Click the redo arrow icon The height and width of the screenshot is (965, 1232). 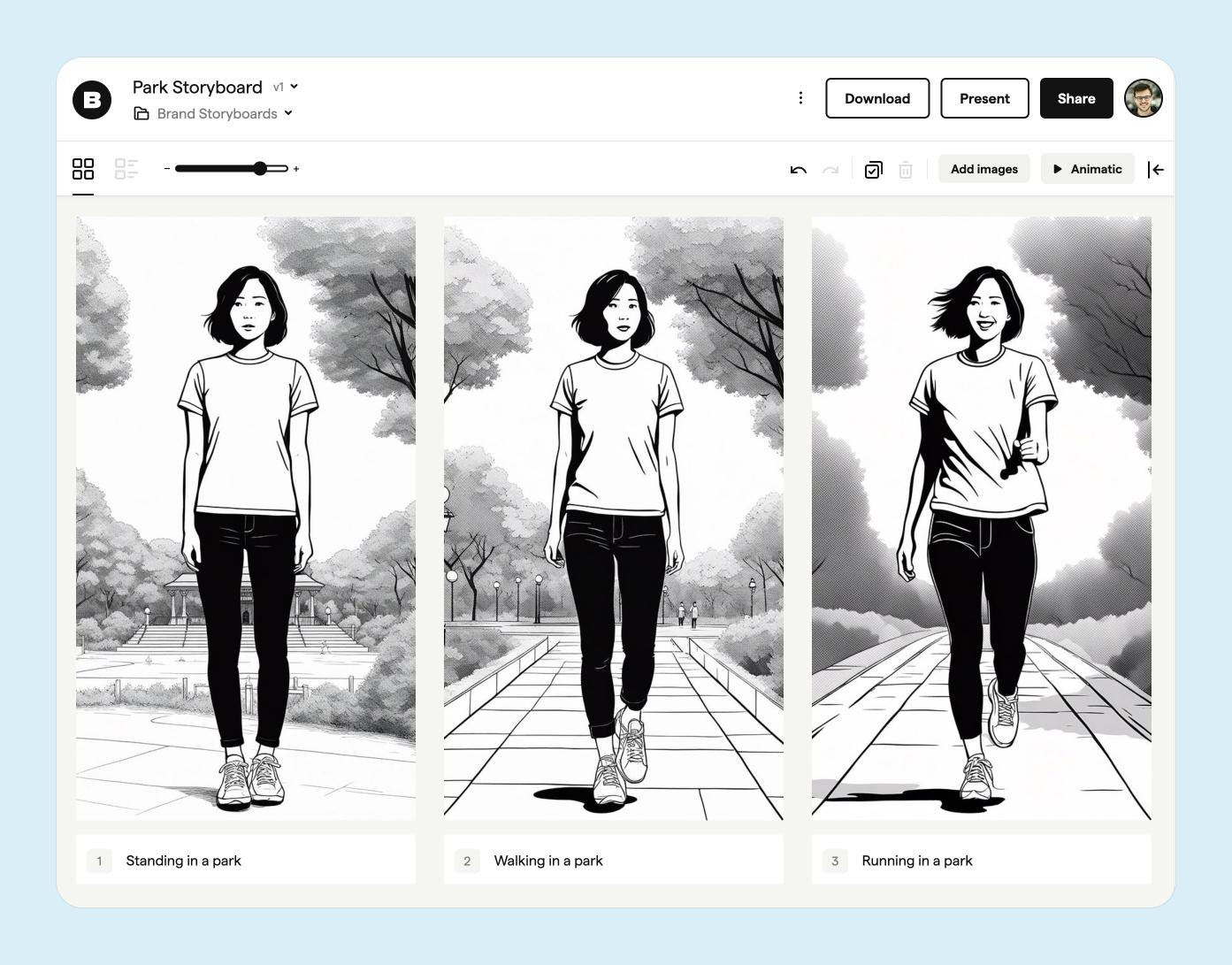click(830, 170)
